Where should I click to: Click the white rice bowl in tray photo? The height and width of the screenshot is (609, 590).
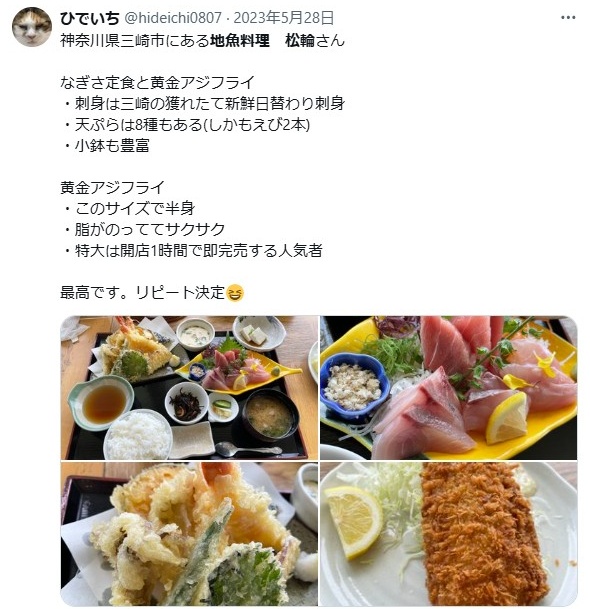(138, 436)
